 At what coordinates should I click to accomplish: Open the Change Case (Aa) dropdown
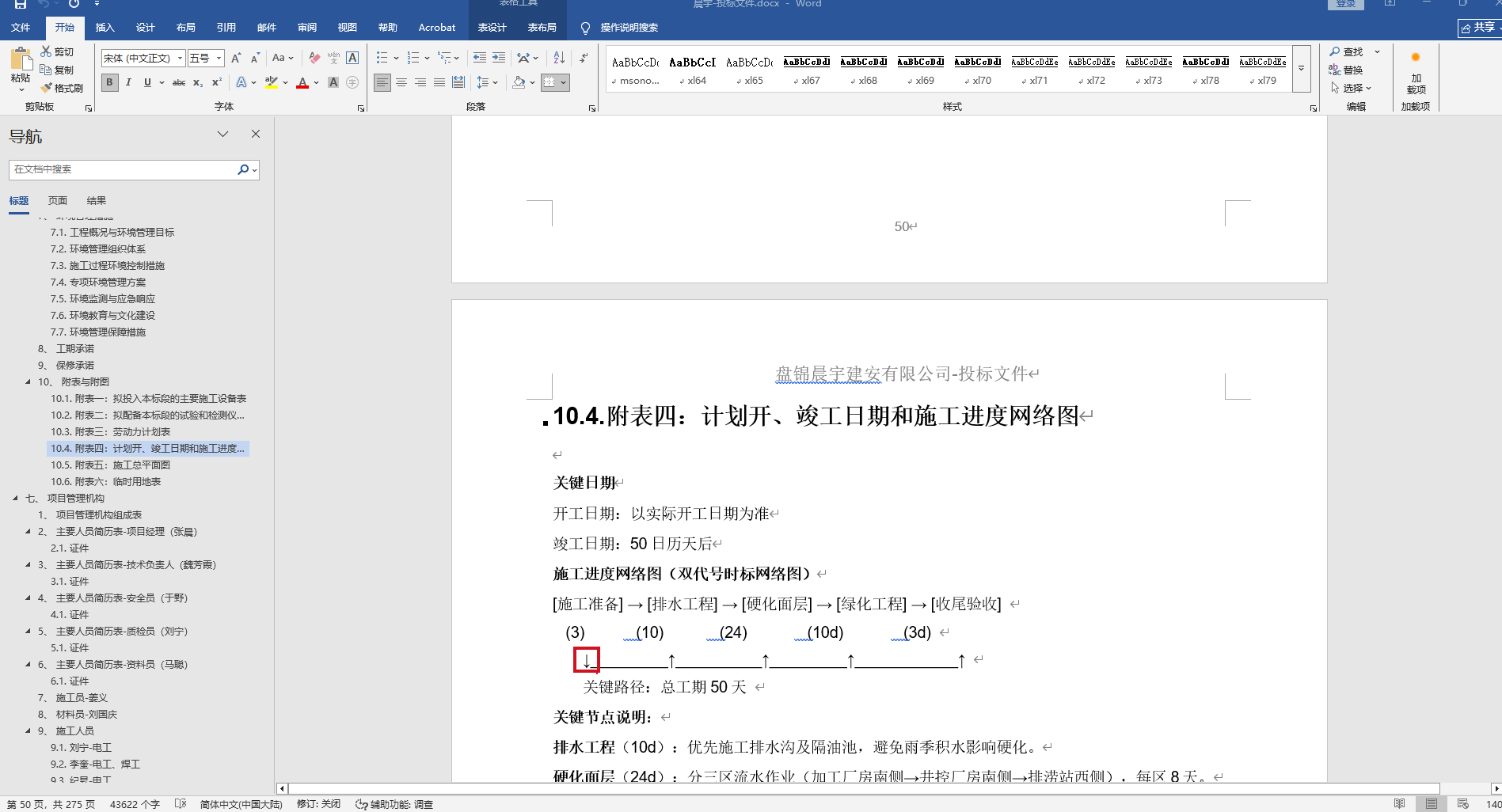pos(283,58)
